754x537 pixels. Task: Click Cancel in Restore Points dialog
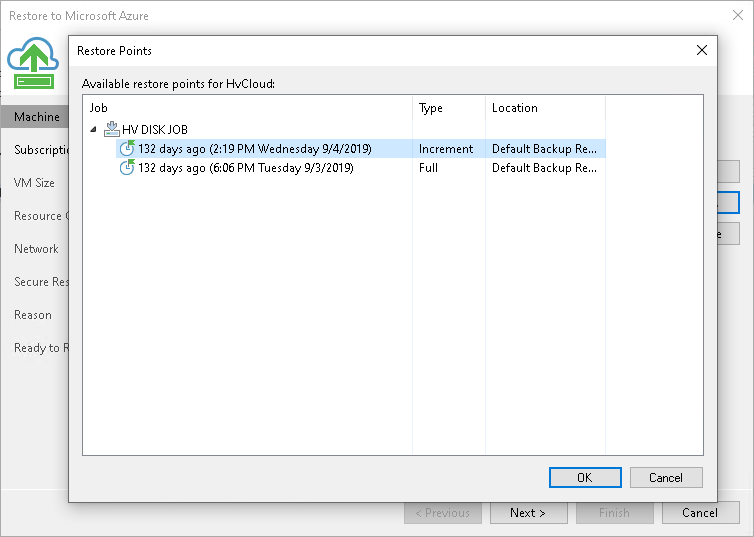pyautogui.click(x=666, y=477)
